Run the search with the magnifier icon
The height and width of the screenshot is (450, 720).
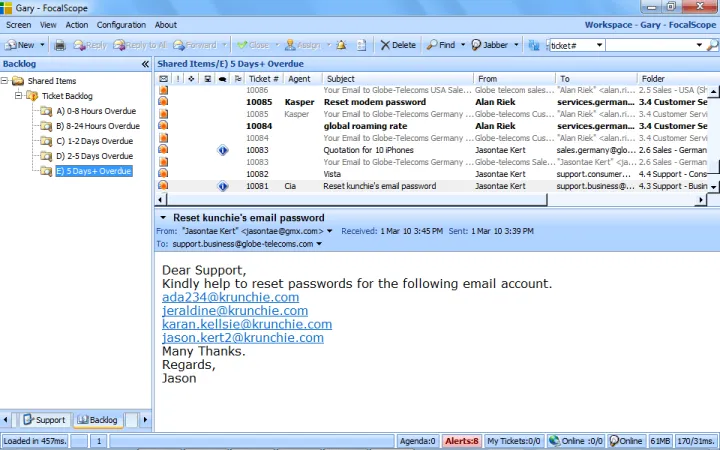point(711,45)
